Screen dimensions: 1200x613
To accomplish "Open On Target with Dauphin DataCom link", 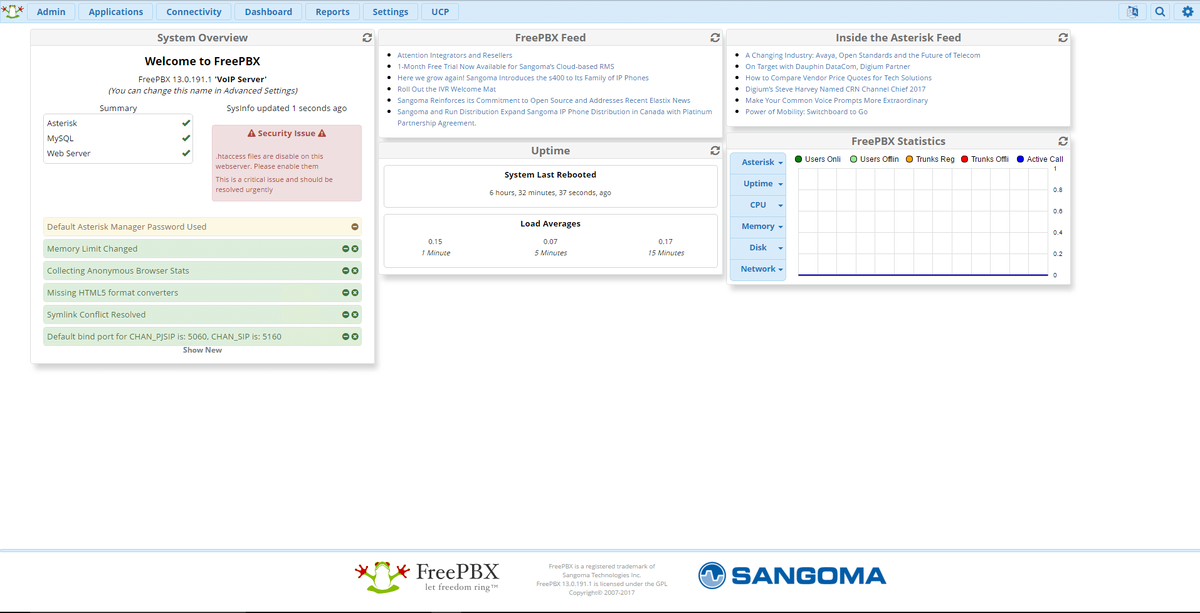I will coord(827,67).
